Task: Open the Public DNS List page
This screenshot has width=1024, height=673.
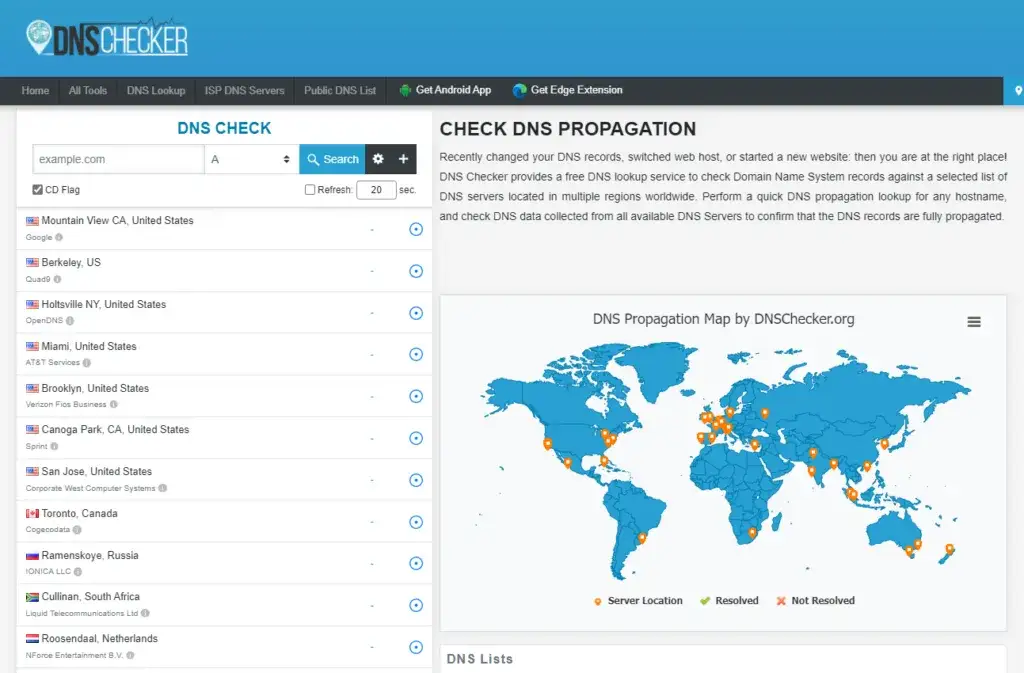Action: 340,90
